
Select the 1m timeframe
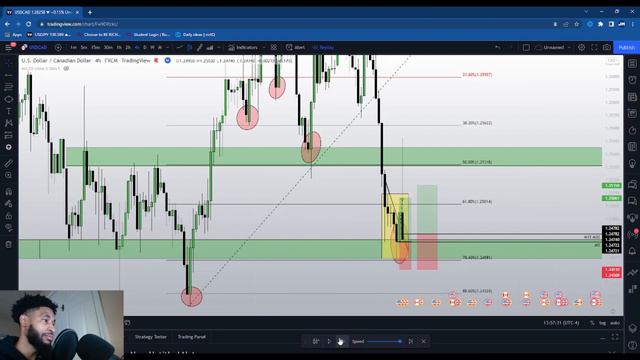click(x=73, y=47)
